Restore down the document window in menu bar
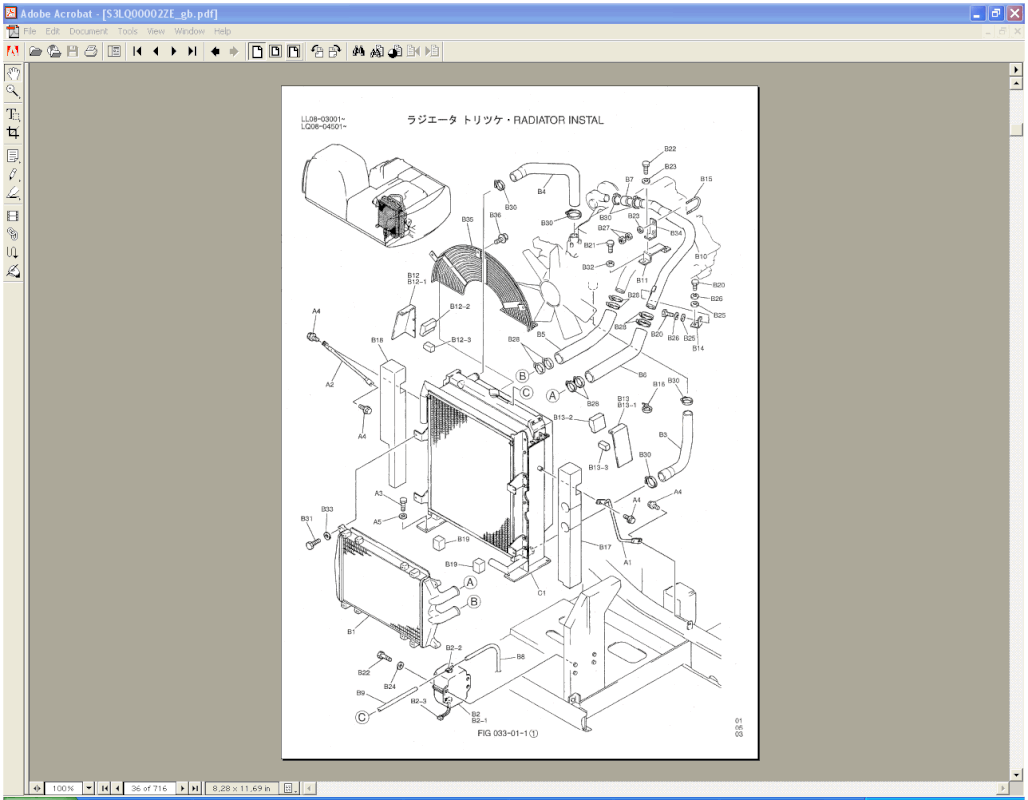 coord(1002,31)
